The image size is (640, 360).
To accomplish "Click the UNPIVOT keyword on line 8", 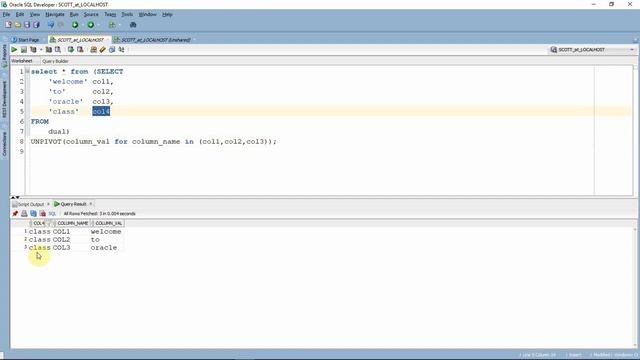I will (46, 142).
